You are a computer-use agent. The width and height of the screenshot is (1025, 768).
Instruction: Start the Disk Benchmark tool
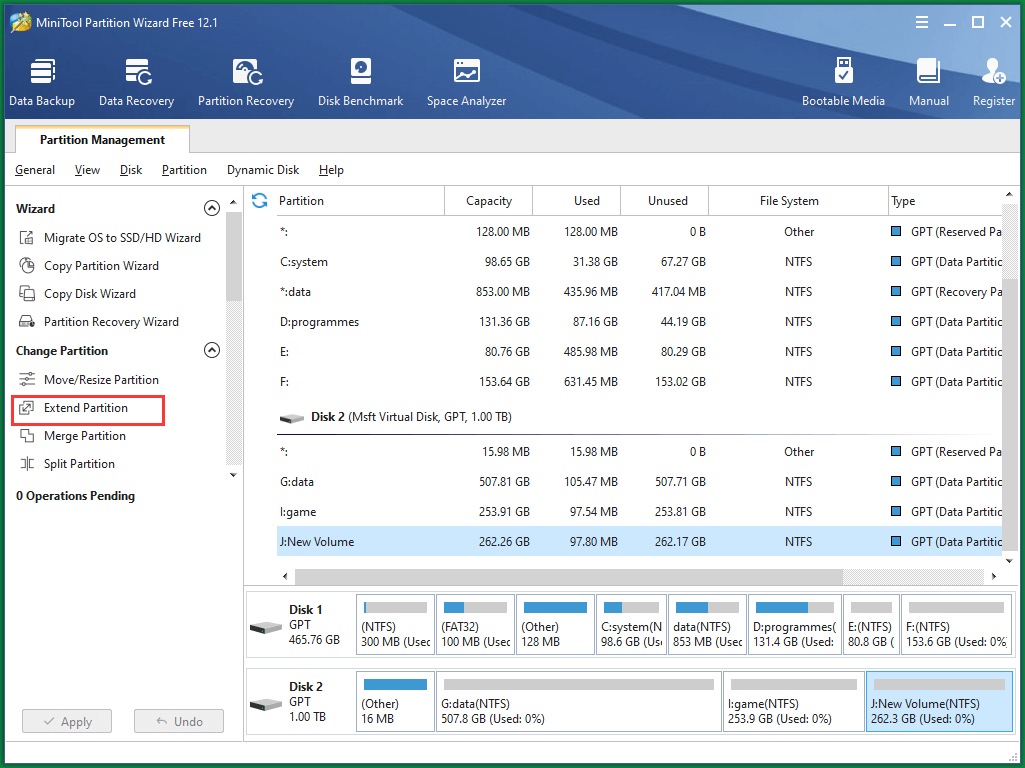click(x=360, y=83)
